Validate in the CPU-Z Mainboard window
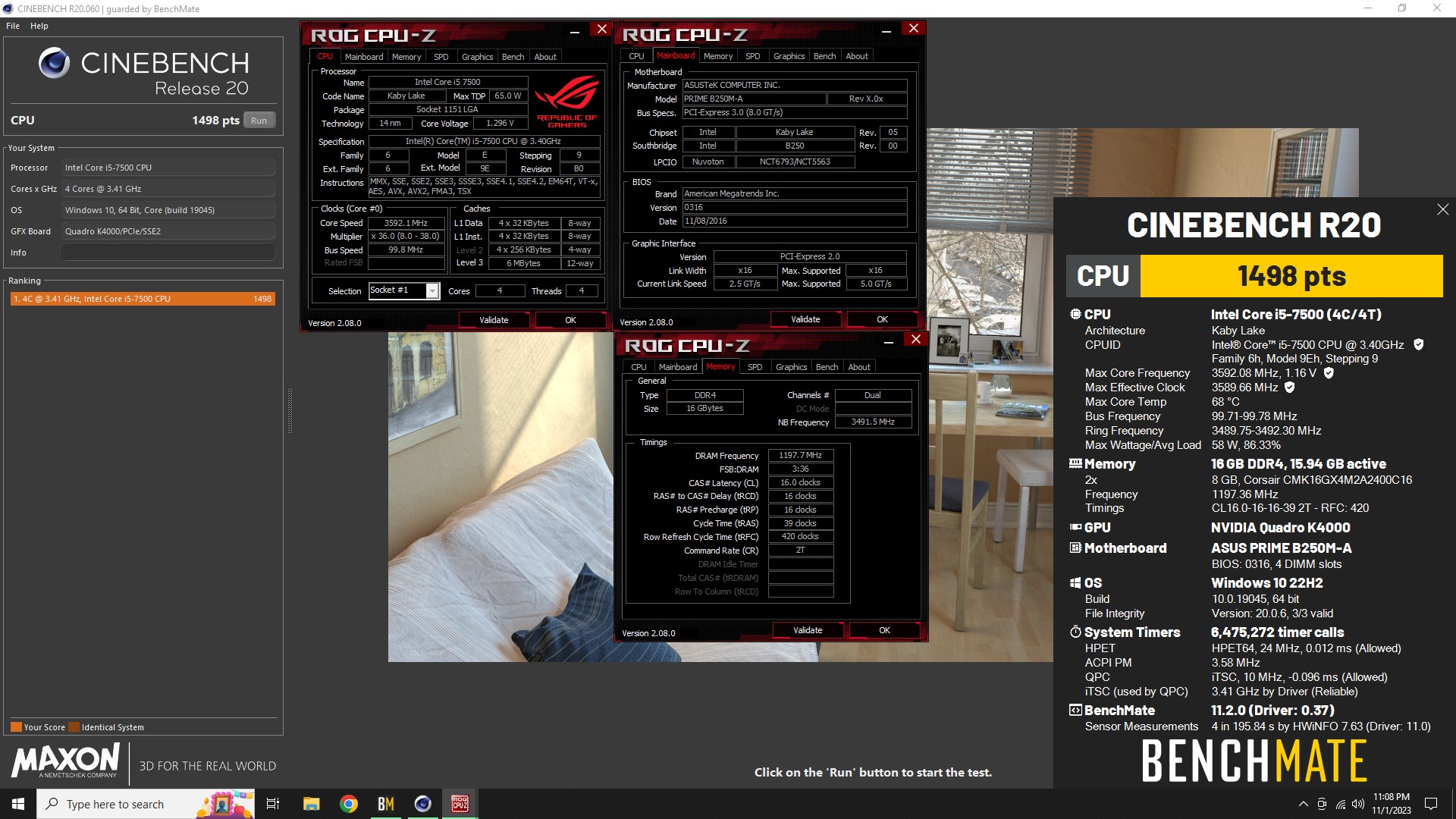This screenshot has height=819, width=1456. coord(805,319)
